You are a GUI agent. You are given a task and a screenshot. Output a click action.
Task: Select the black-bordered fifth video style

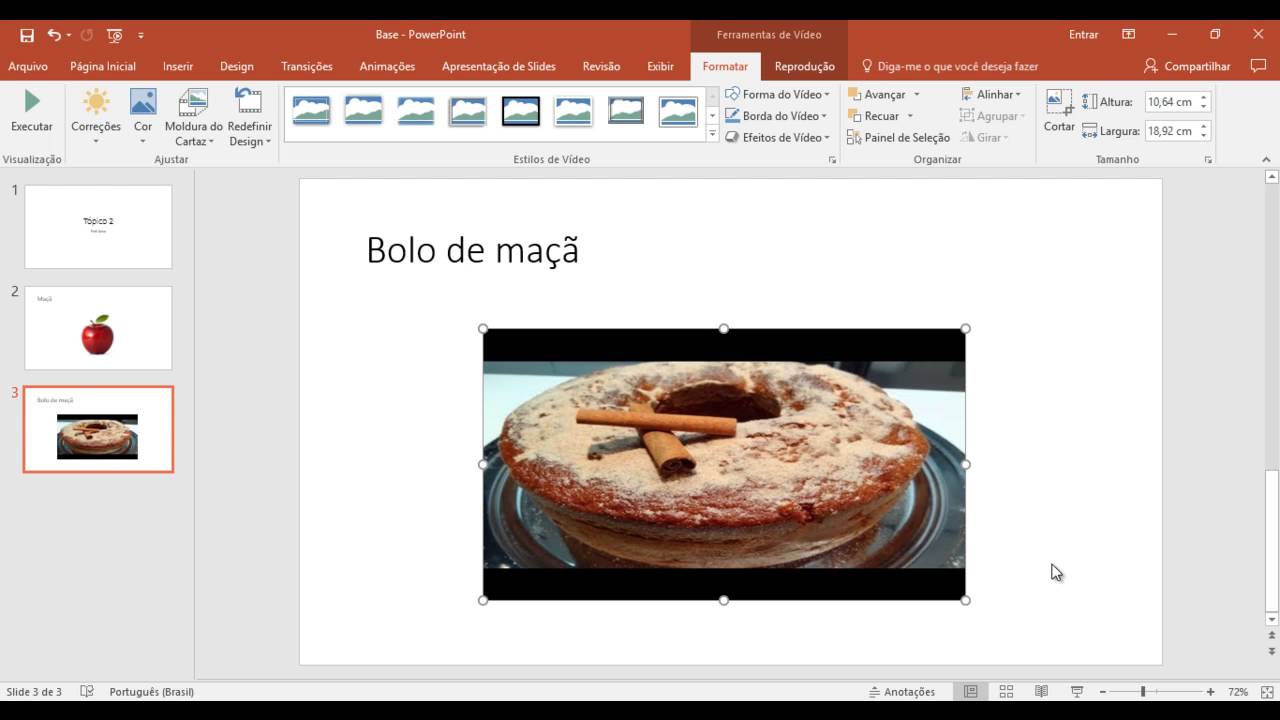point(521,111)
